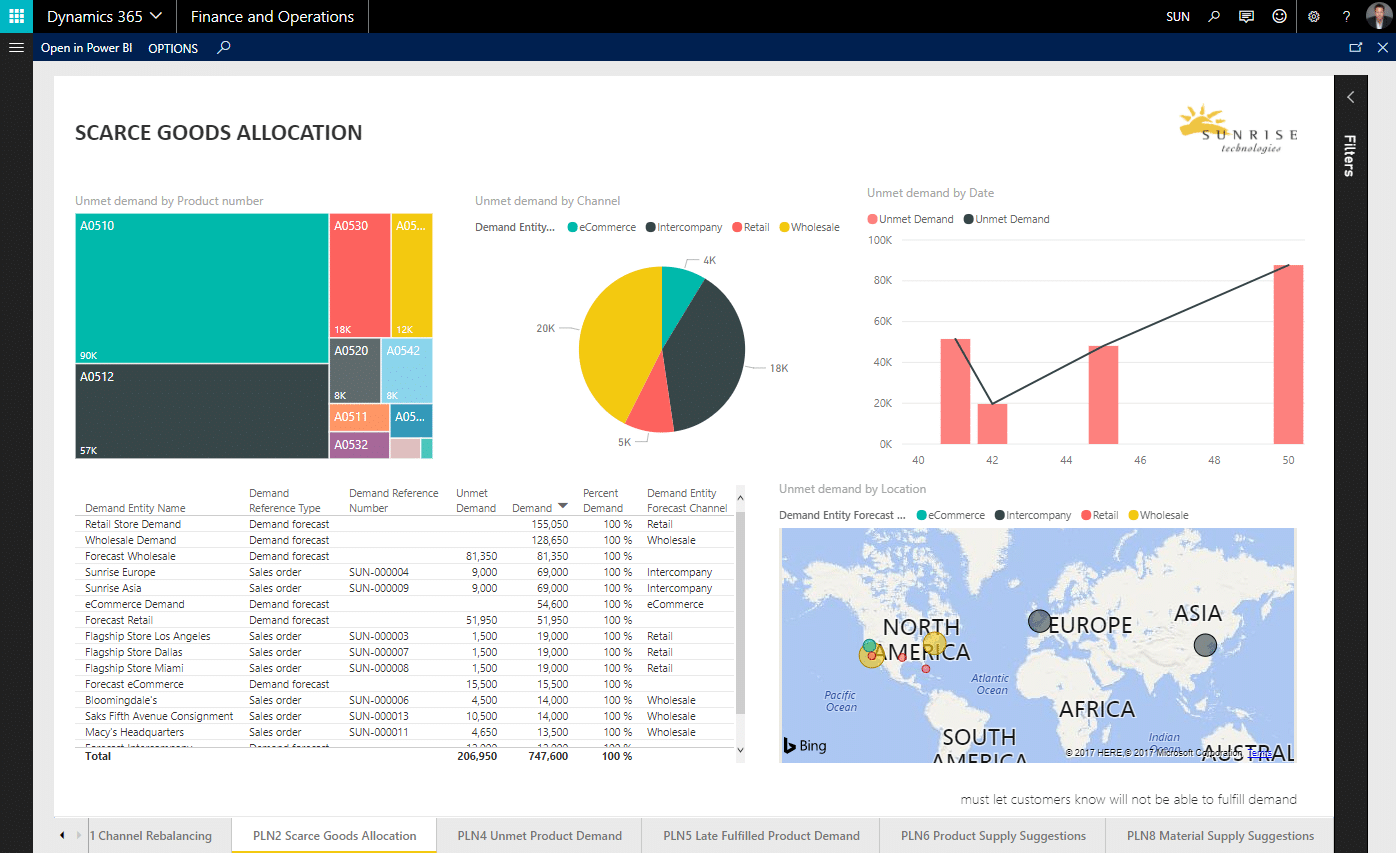This screenshot has height=853, width=1396.
Task: Click Intercompany legend in map visual
Action: (x=1033, y=515)
